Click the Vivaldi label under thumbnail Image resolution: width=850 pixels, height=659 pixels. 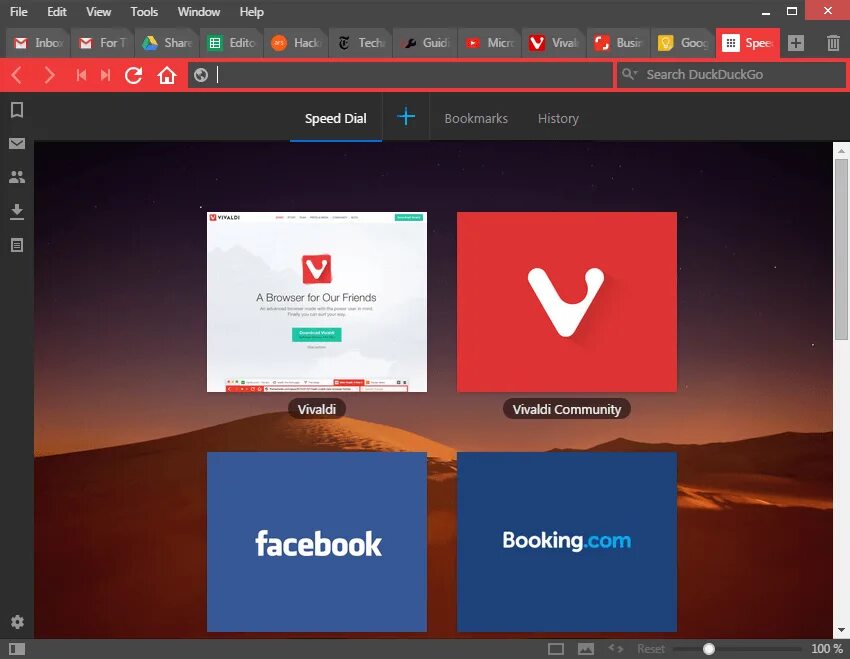click(317, 409)
